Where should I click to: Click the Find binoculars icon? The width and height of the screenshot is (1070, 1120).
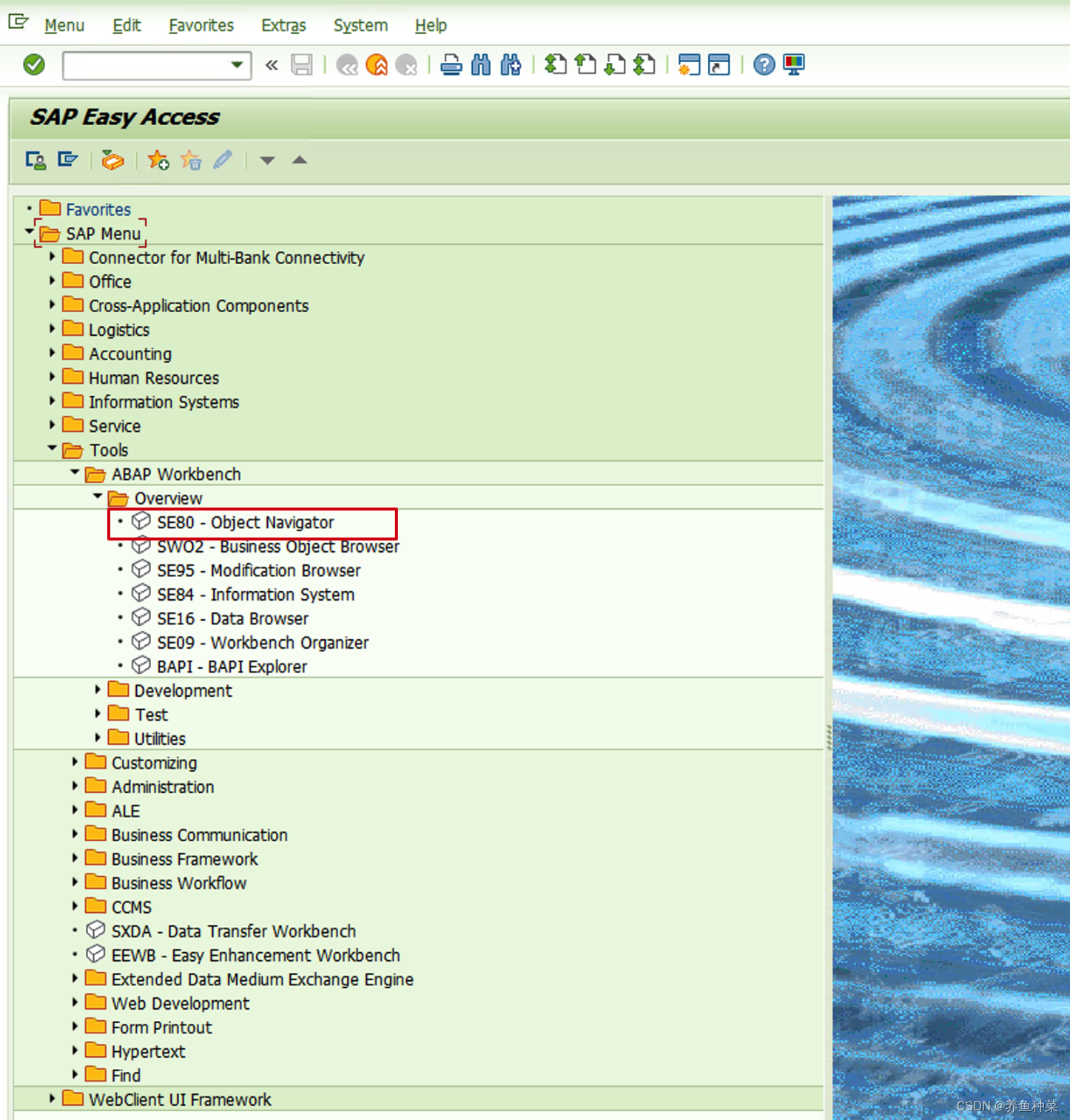(x=481, y=65)
